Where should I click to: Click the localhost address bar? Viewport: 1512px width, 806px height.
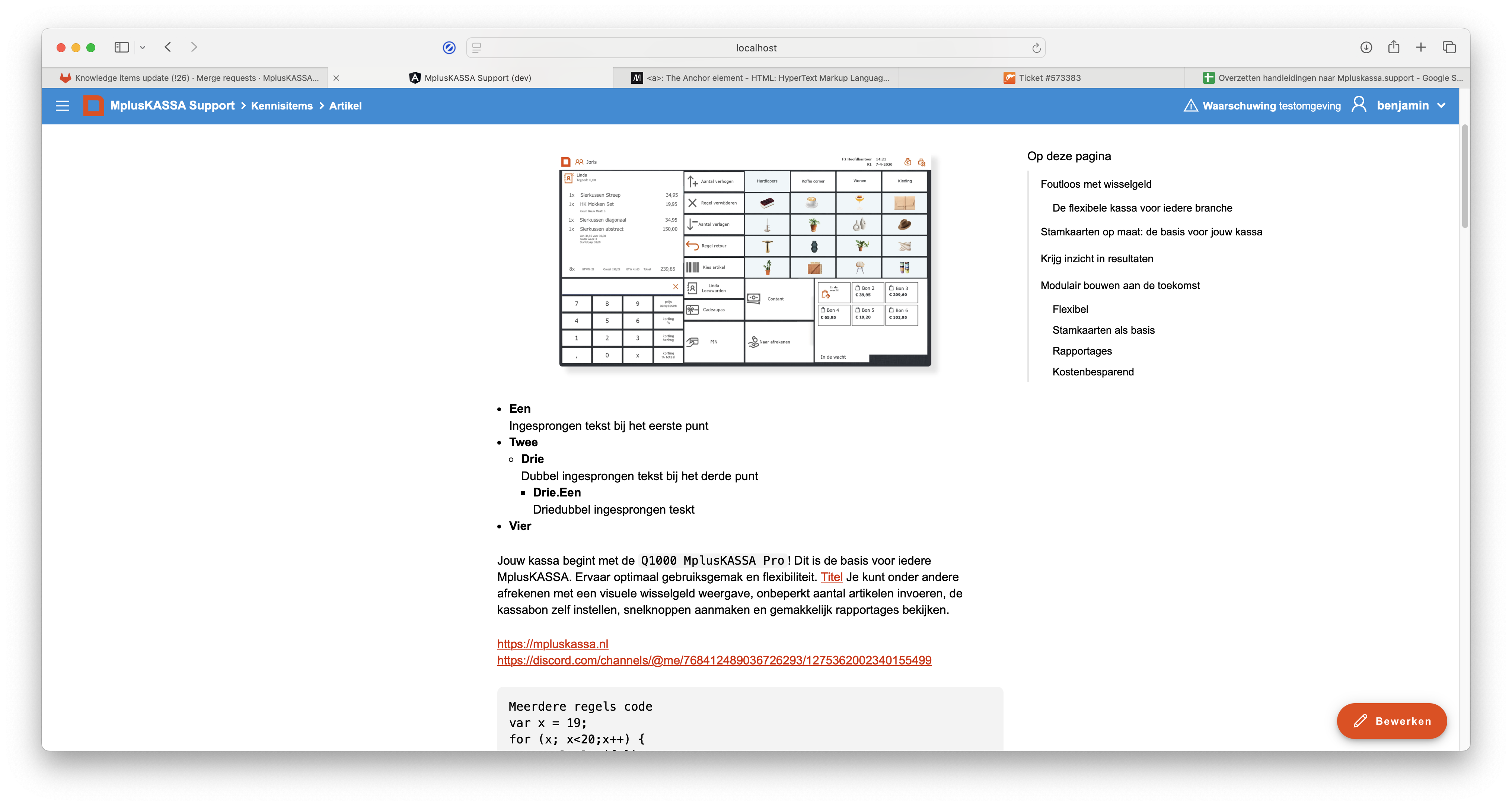[756, 48]
